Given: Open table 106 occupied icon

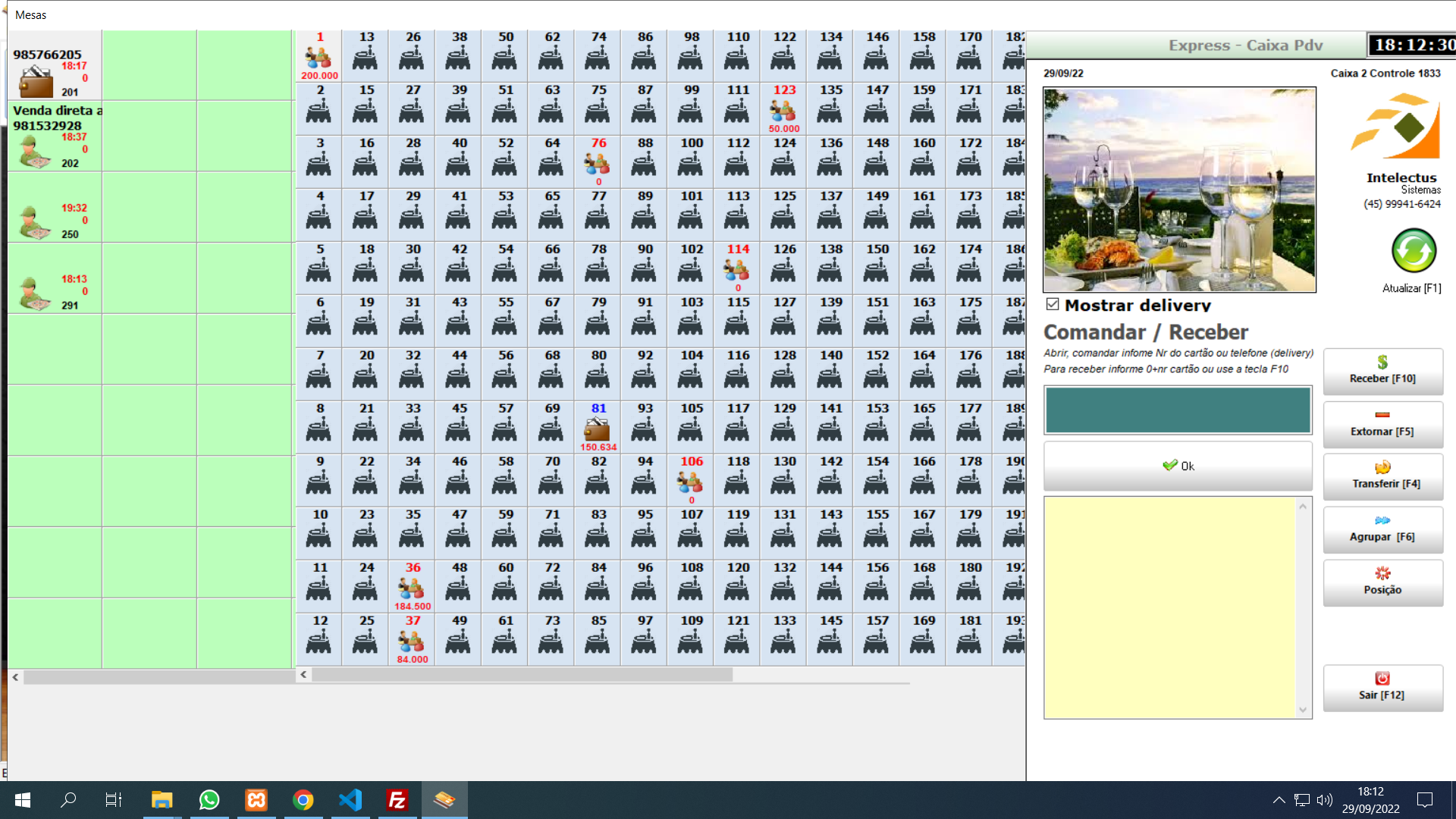Looking at the screenshot, I should 690,482.
